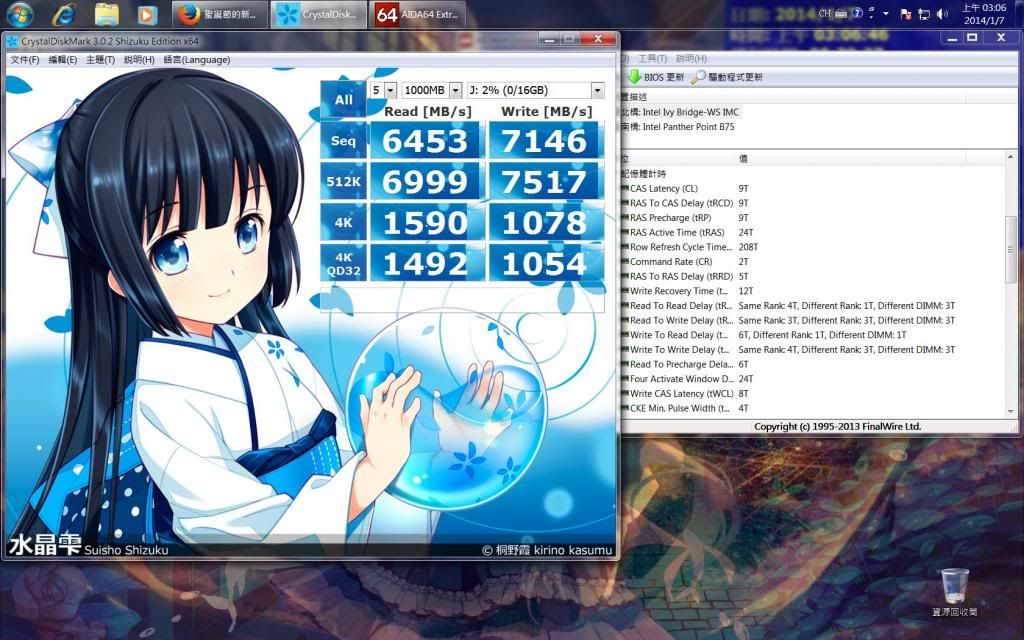Open 編輯(E) menu in CrystalDiskMark
The image size is (1024, 640).
pyautogui.click(x=63, y=59)
